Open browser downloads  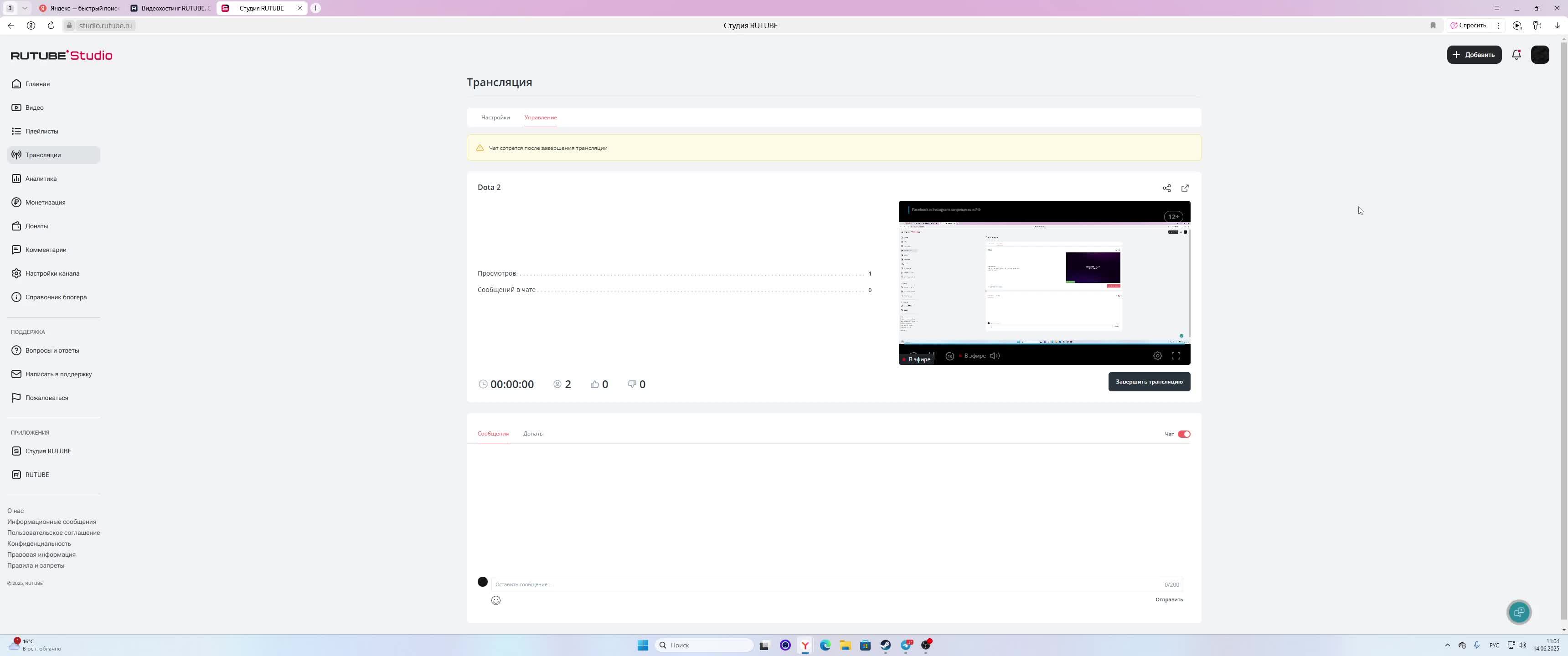(1557, 26)
